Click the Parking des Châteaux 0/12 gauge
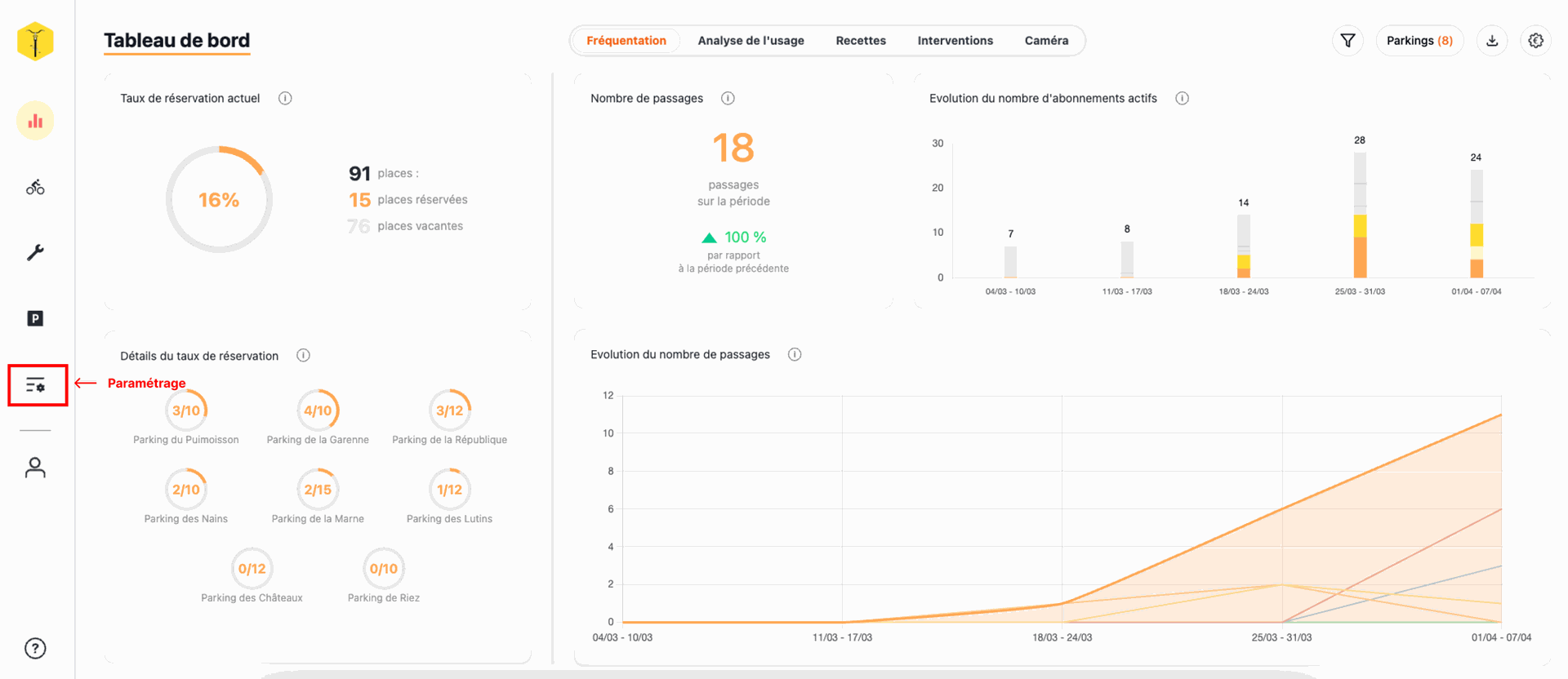 252,569
